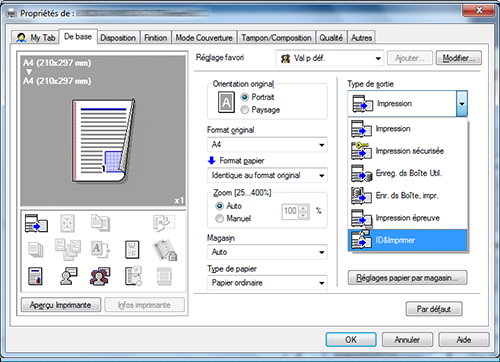This screenshot has height=362, width=500.
Task: Click the grayed Infos imprimante button
Action: point(144,305)
